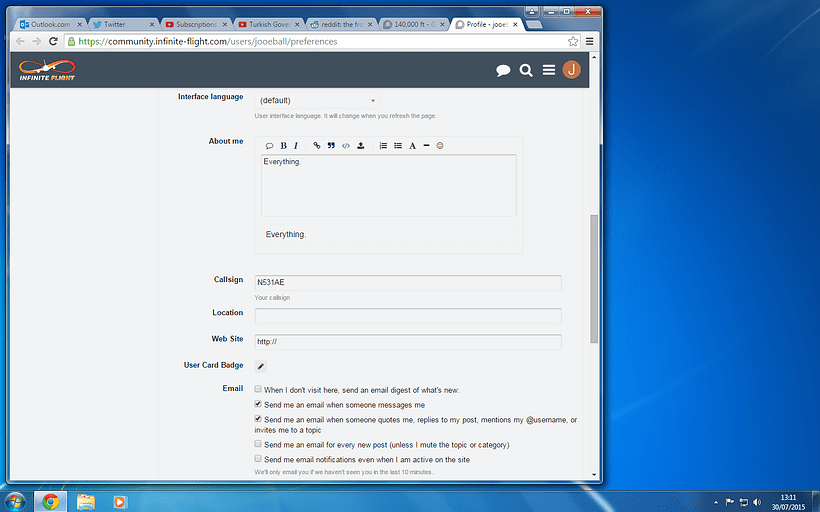Click into the About me text area
Screen dimensions: 820x512
click(389, 185)
